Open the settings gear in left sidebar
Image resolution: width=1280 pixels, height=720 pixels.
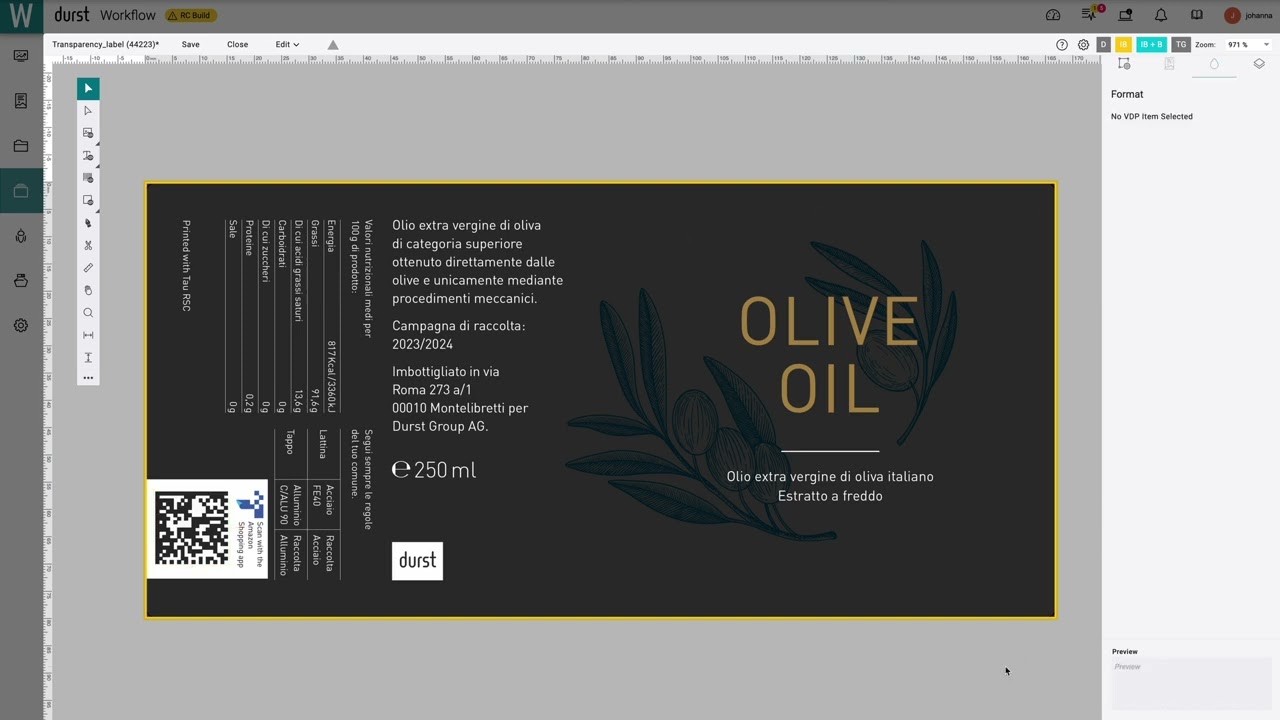[x=21, y=326]
